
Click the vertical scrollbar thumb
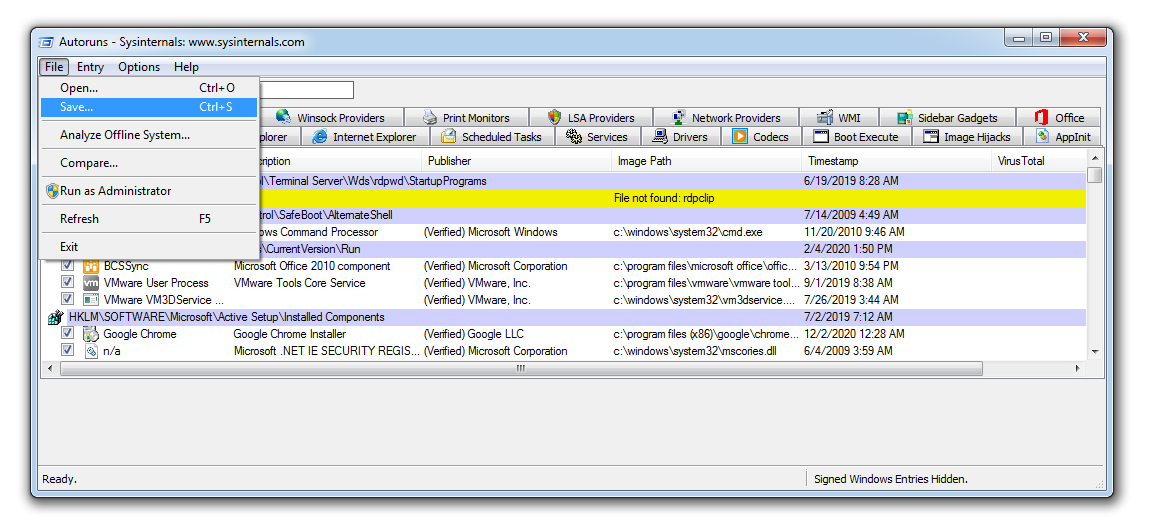coord(1095,174)
